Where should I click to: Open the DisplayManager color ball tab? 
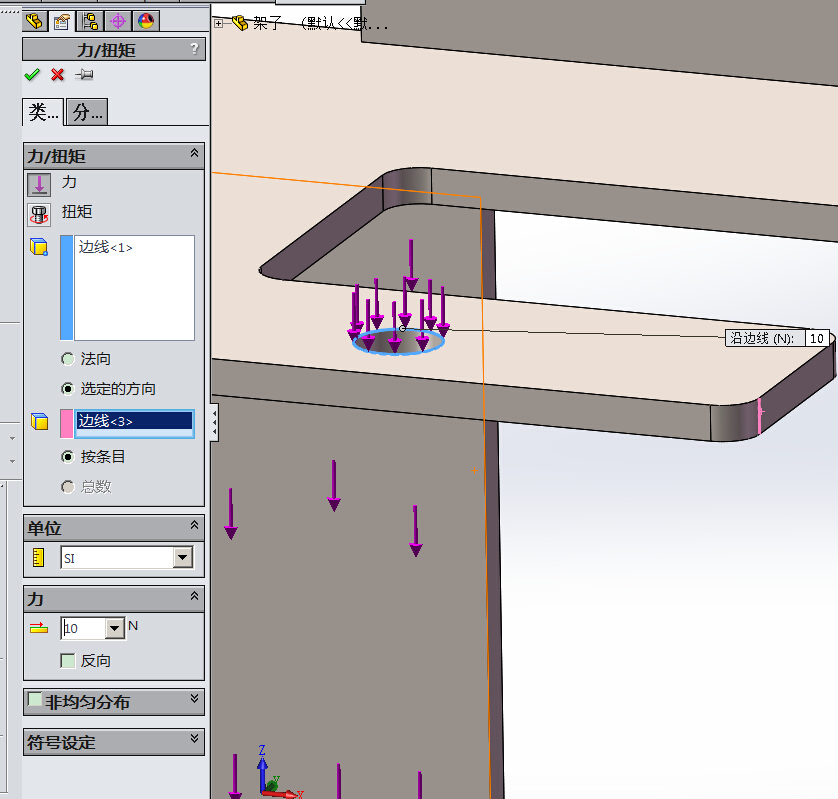pos(146,20)
